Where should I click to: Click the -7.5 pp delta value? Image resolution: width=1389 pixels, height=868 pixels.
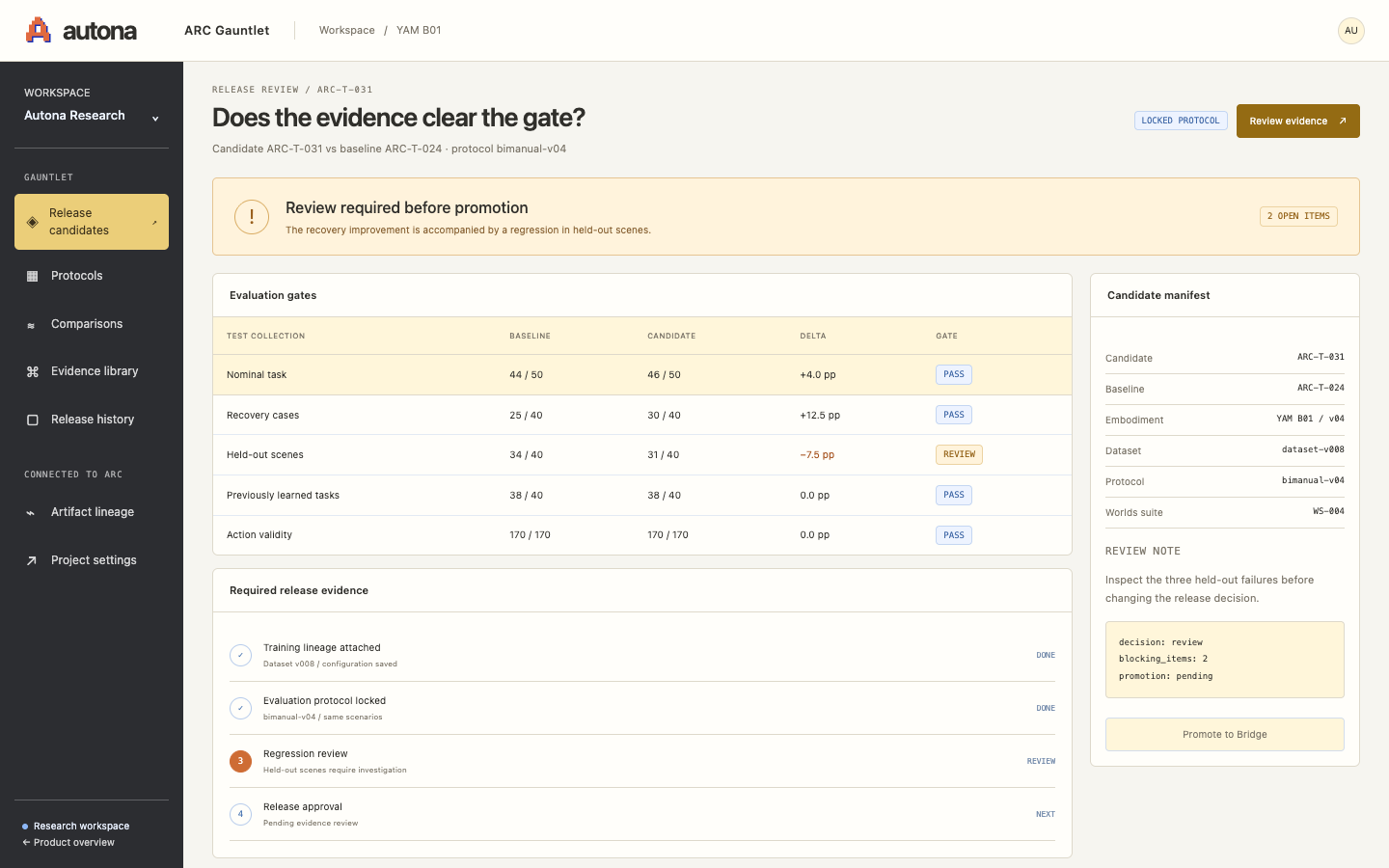pyautogui.click(x=817, y=455)
